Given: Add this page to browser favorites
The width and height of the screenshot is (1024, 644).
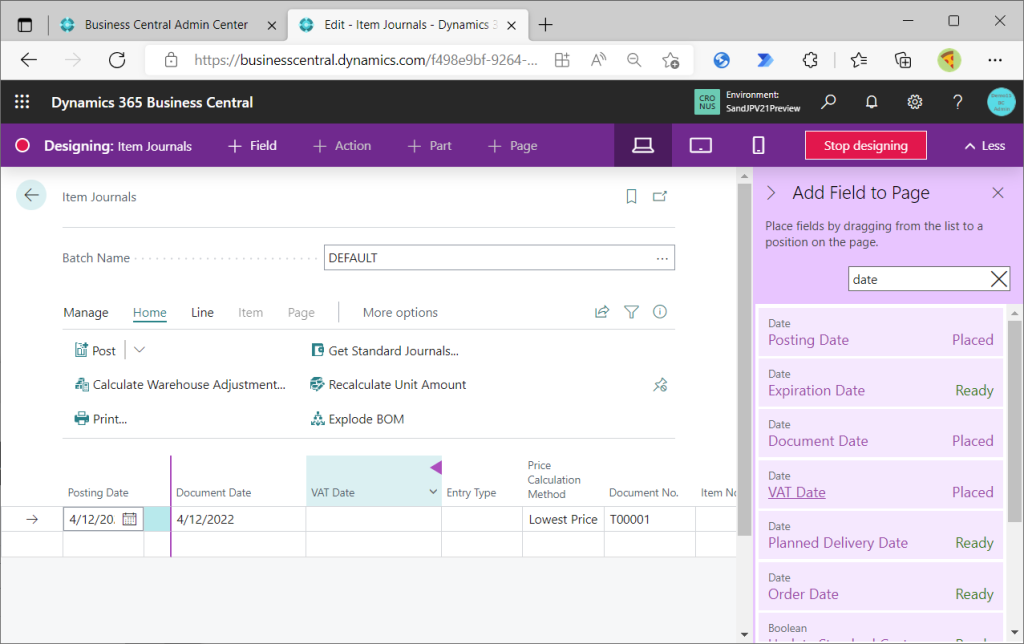Looking at the screenshot, I should 670,60.
